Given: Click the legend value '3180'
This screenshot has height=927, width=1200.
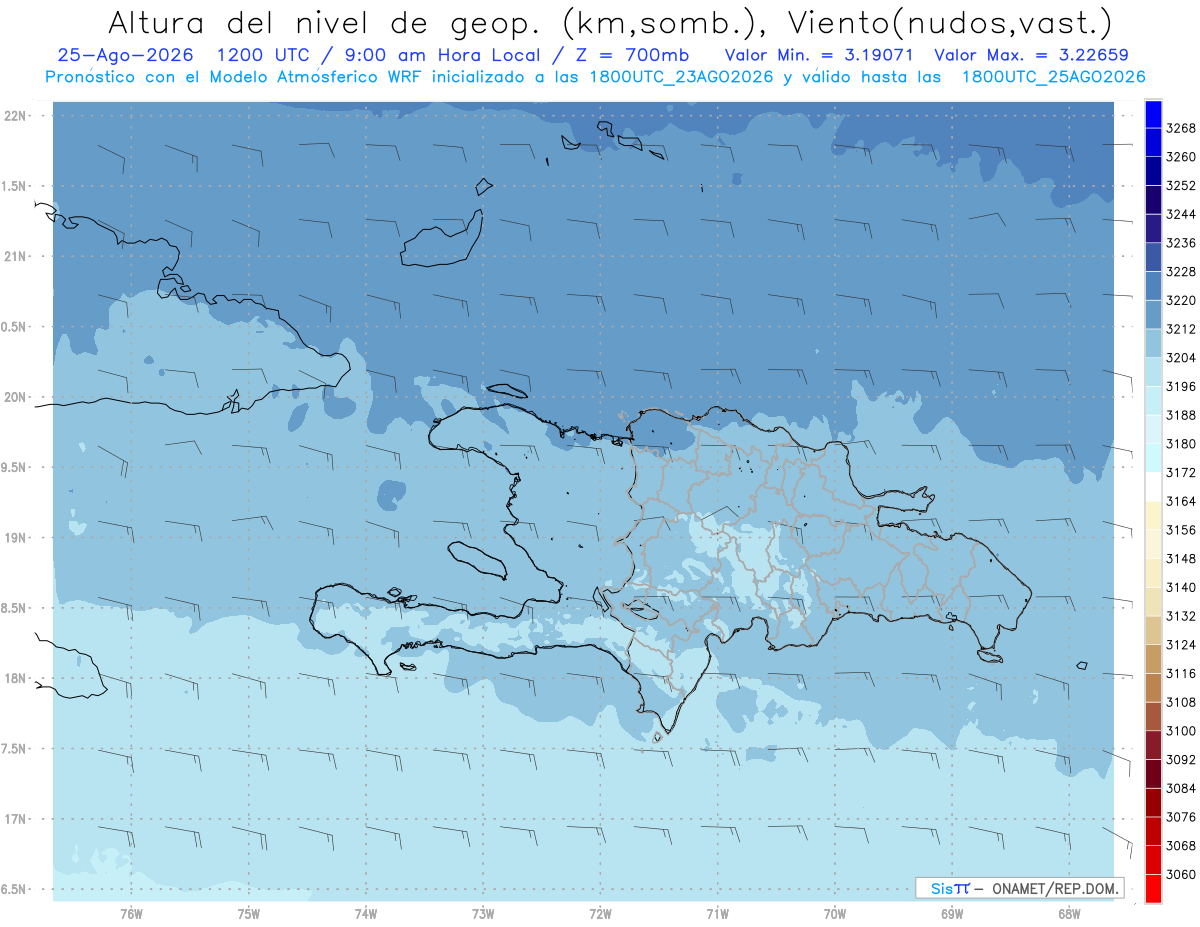Looking at the screenshot, I should click(1181, 444).
